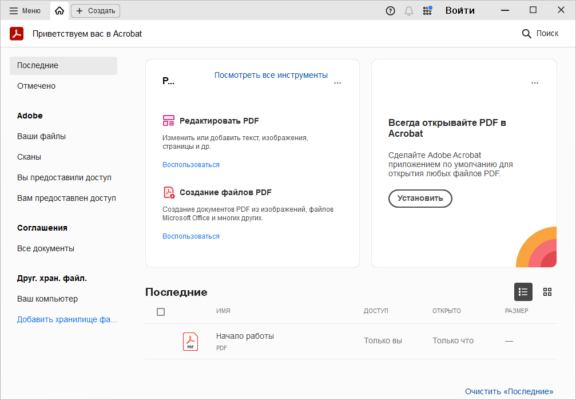The image size is (576, 400).
Task: Open Все документы under Соглашения
Action: [x=46, y=248]
